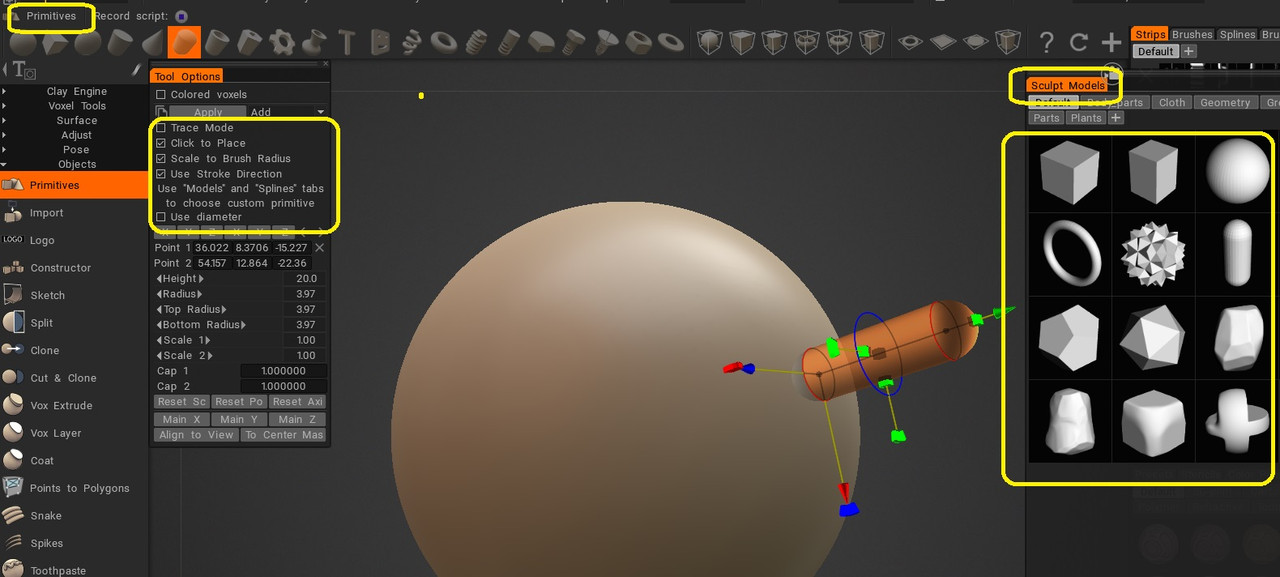Expand the Adjust tools group
This screenshot has width=1280, height=577.
[76, 135]
